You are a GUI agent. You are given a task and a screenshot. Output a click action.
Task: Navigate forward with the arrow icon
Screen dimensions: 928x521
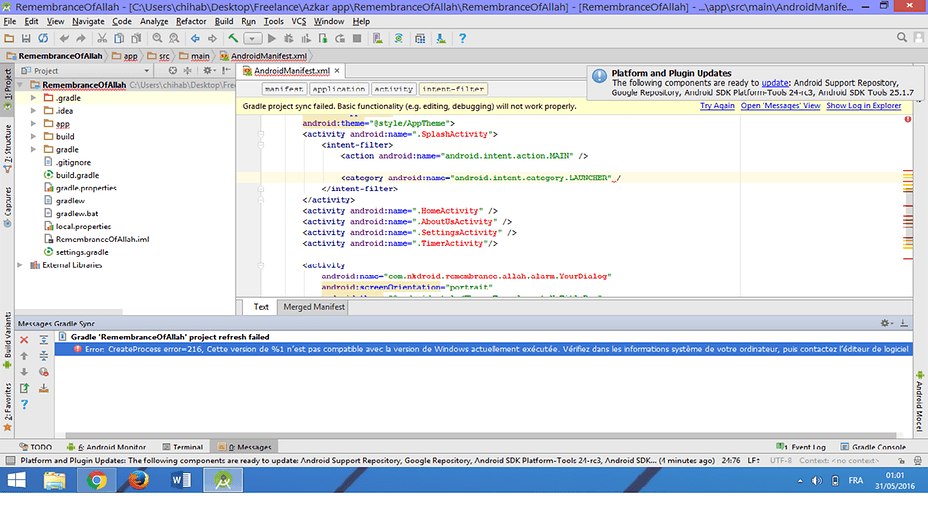(212, 38)
